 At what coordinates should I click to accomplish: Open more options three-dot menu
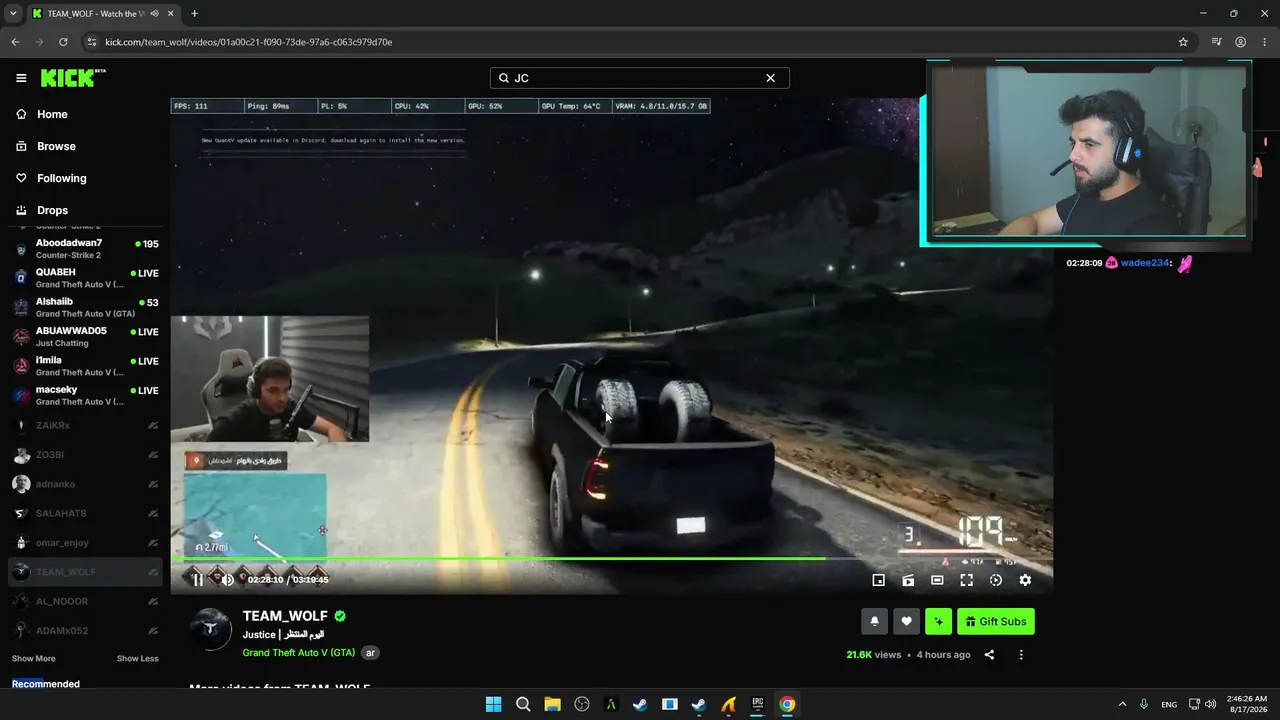1021,655
